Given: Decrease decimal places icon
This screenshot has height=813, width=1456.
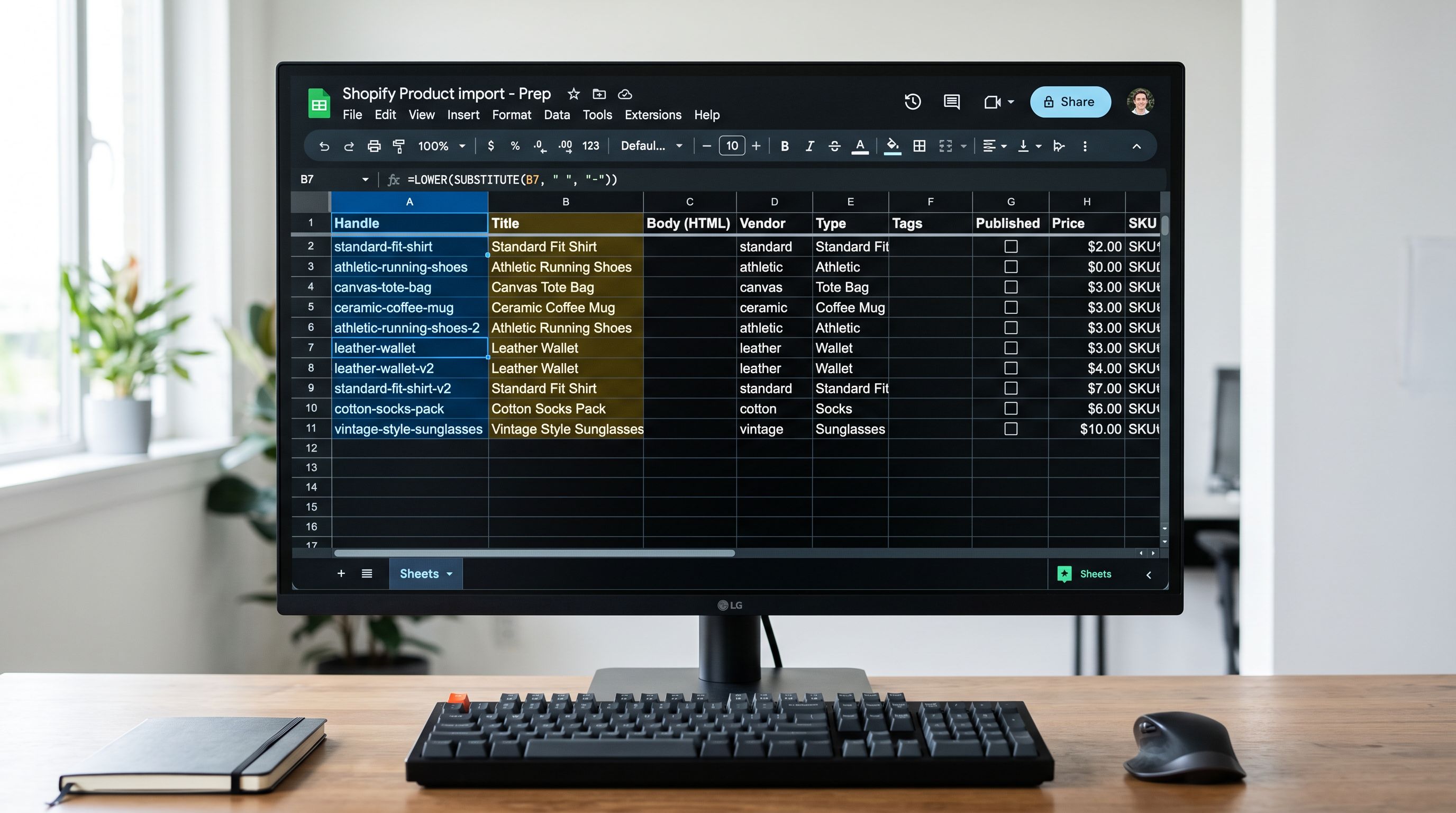Looking at the screenshot, I should (x=540, y=147).
